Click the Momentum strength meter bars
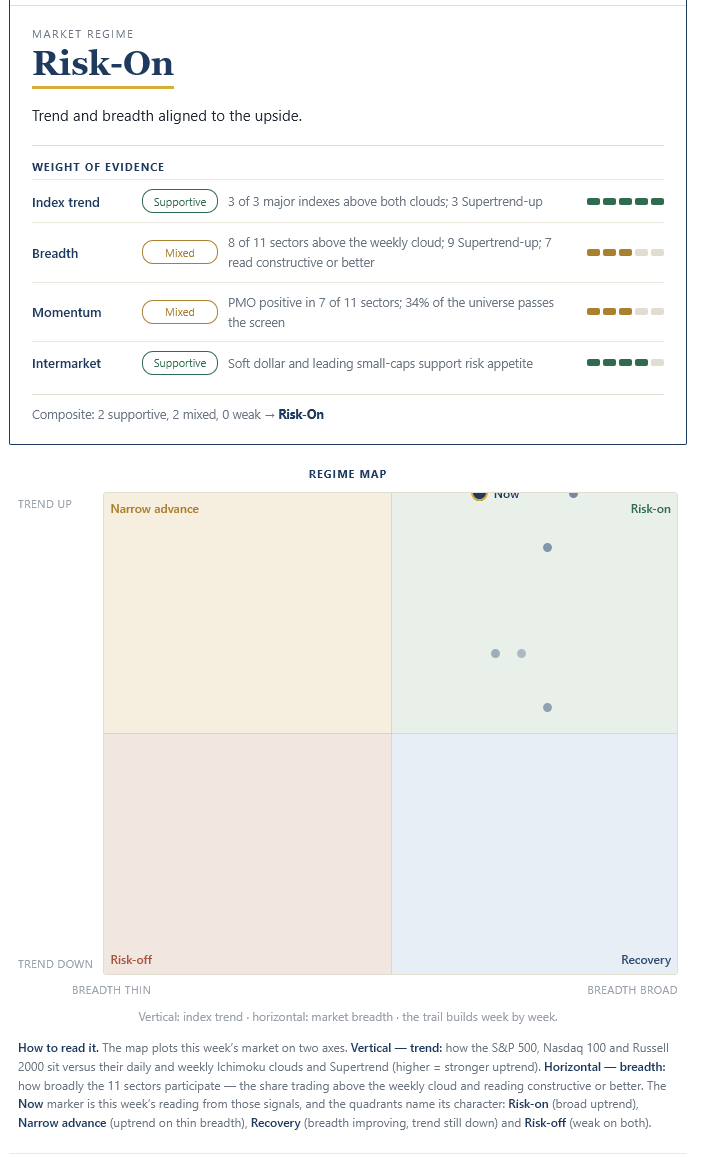707x1157 pixels. [x=625, y=311]
